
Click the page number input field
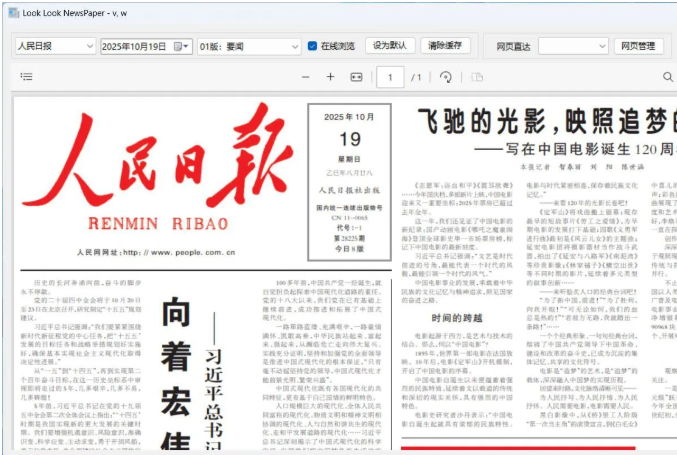[390, 77]
